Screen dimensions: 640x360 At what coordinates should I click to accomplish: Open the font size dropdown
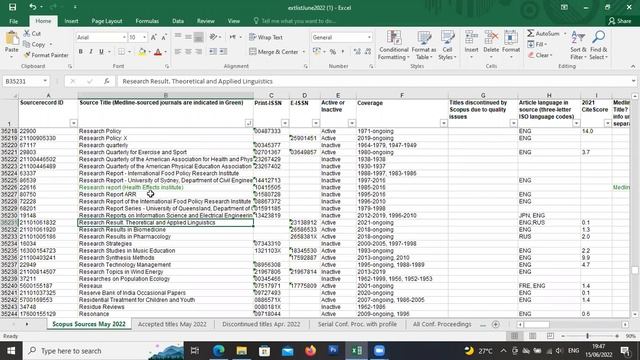pyautogui.click(x=144, y=37)
